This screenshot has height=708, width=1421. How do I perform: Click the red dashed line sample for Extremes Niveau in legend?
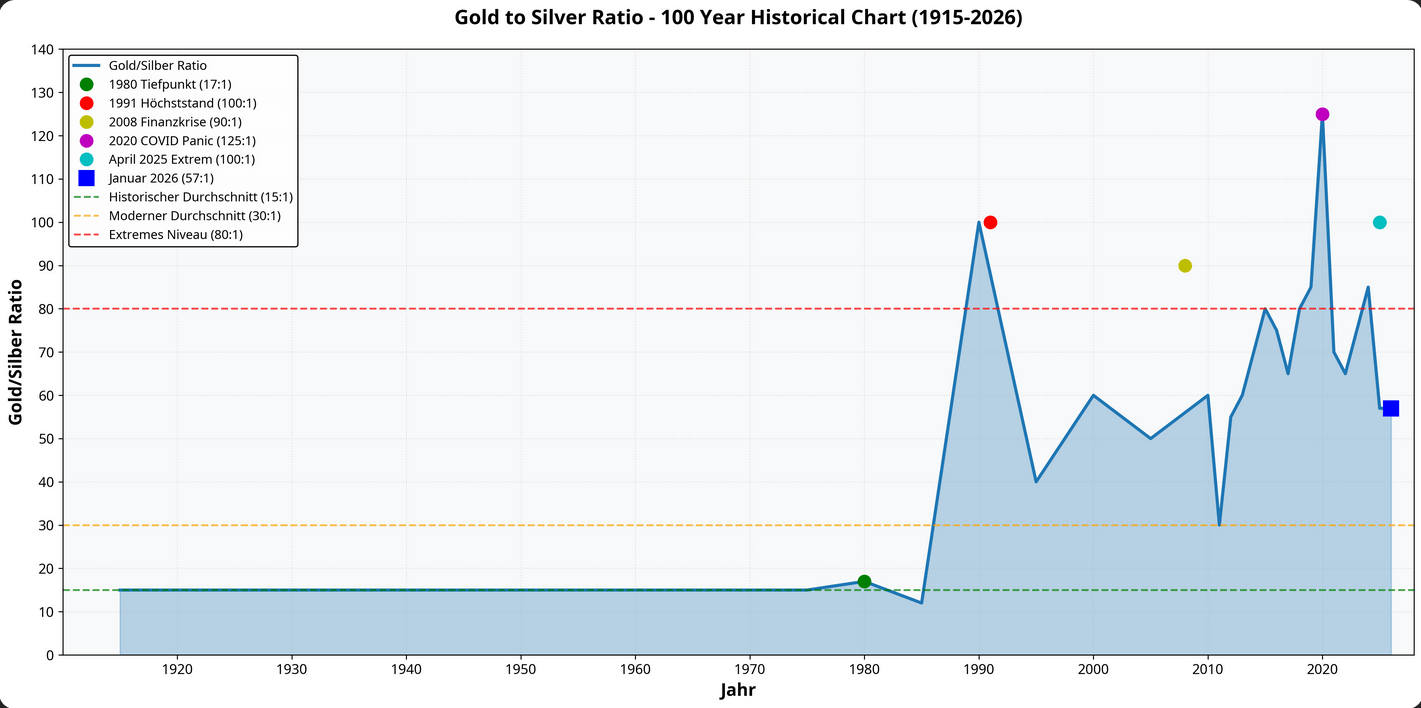pos(86,235)
